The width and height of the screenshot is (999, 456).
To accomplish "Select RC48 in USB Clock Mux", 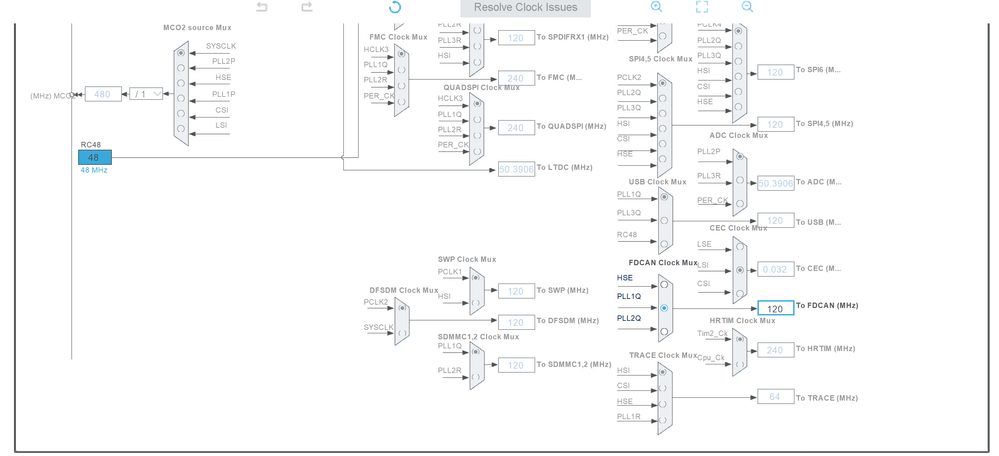I will 665,243.
